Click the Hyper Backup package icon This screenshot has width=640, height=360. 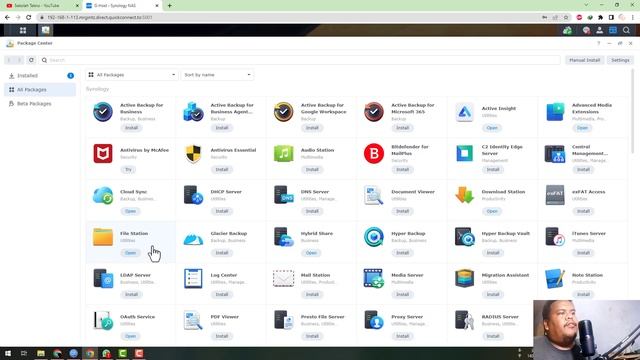tap(374, 237)
